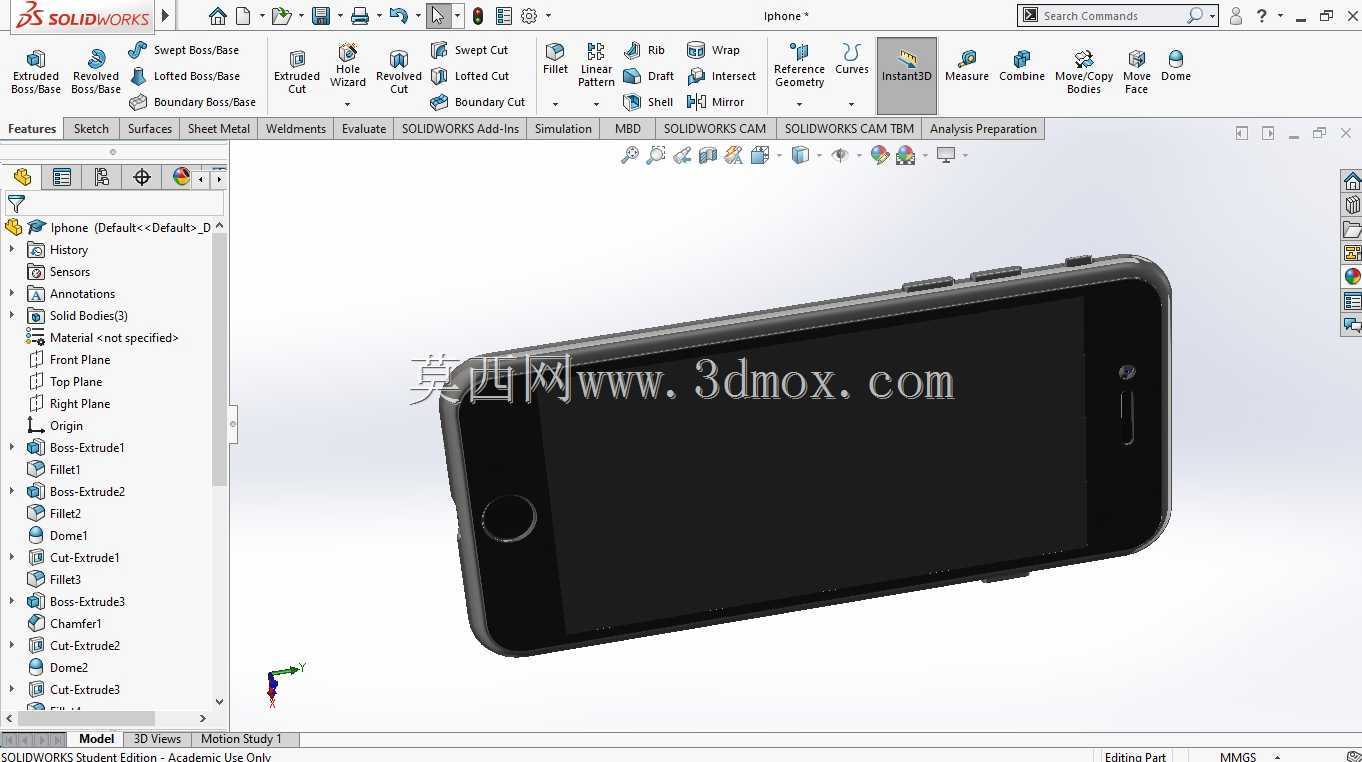Click the Lofted Boss/Base tool

click(x=184, y=76)
